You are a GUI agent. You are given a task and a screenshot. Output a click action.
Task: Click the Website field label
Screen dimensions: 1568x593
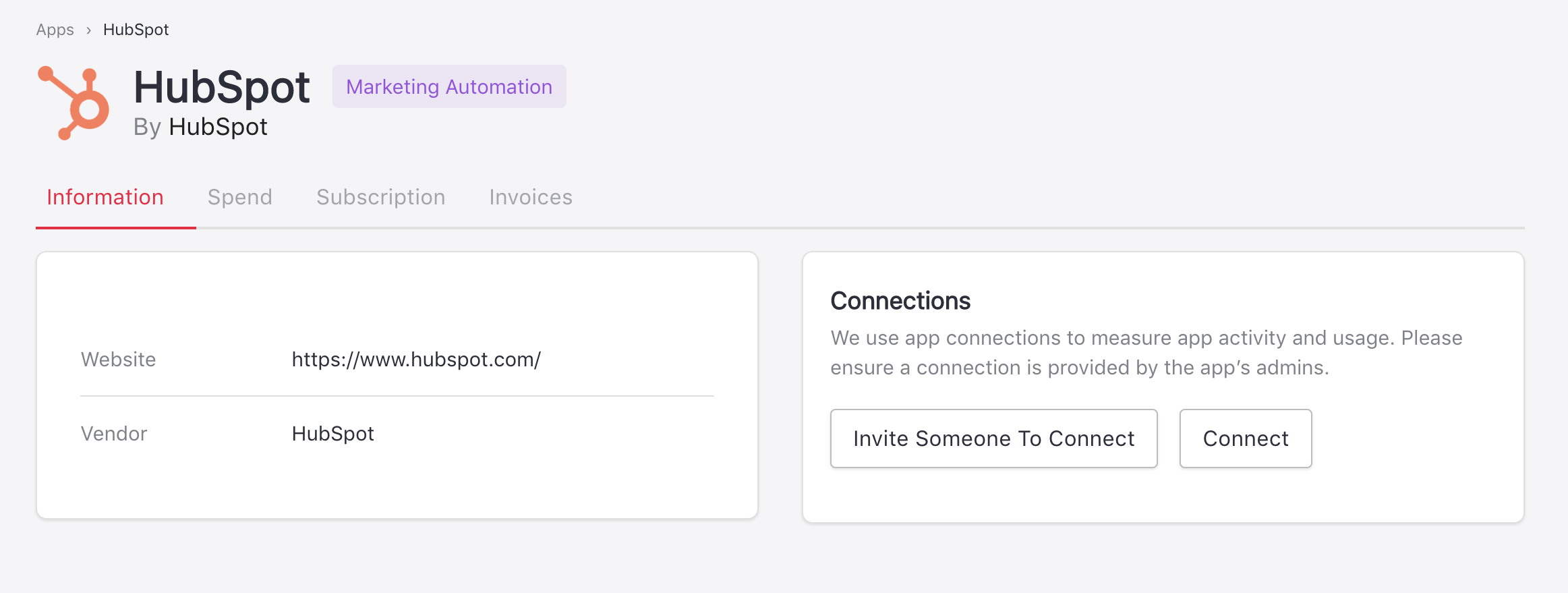point(118,360)
